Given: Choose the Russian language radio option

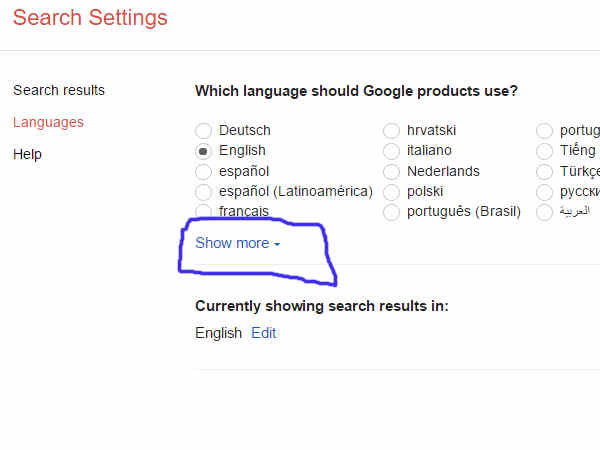Looking at the screenshot, I should tap(544, 192).
